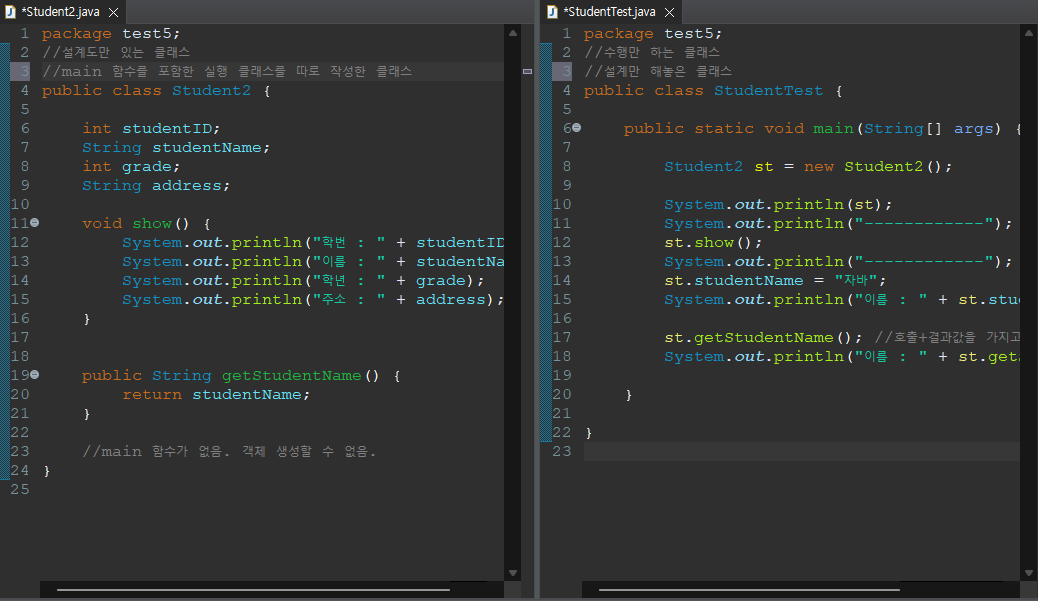Close the StudentTest.java editor tab
The width and height of the screenshot is (1038, 601).
(669, 13)
